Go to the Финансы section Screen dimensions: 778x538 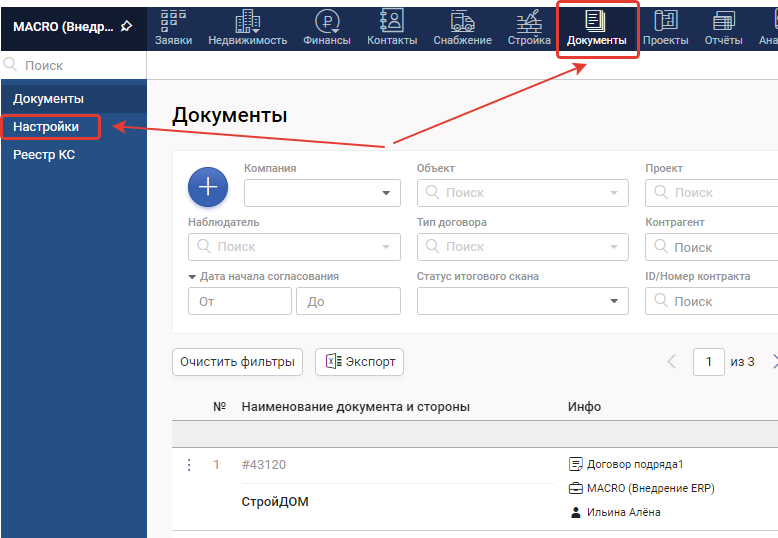326,28
